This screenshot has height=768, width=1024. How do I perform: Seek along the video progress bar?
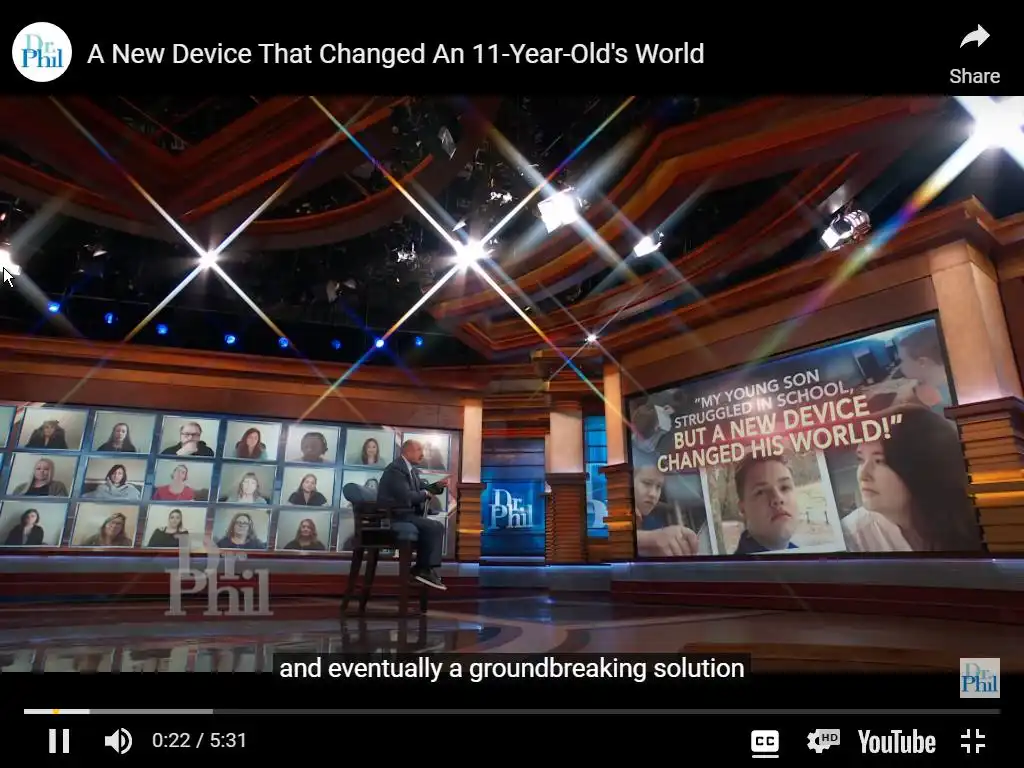511,711
